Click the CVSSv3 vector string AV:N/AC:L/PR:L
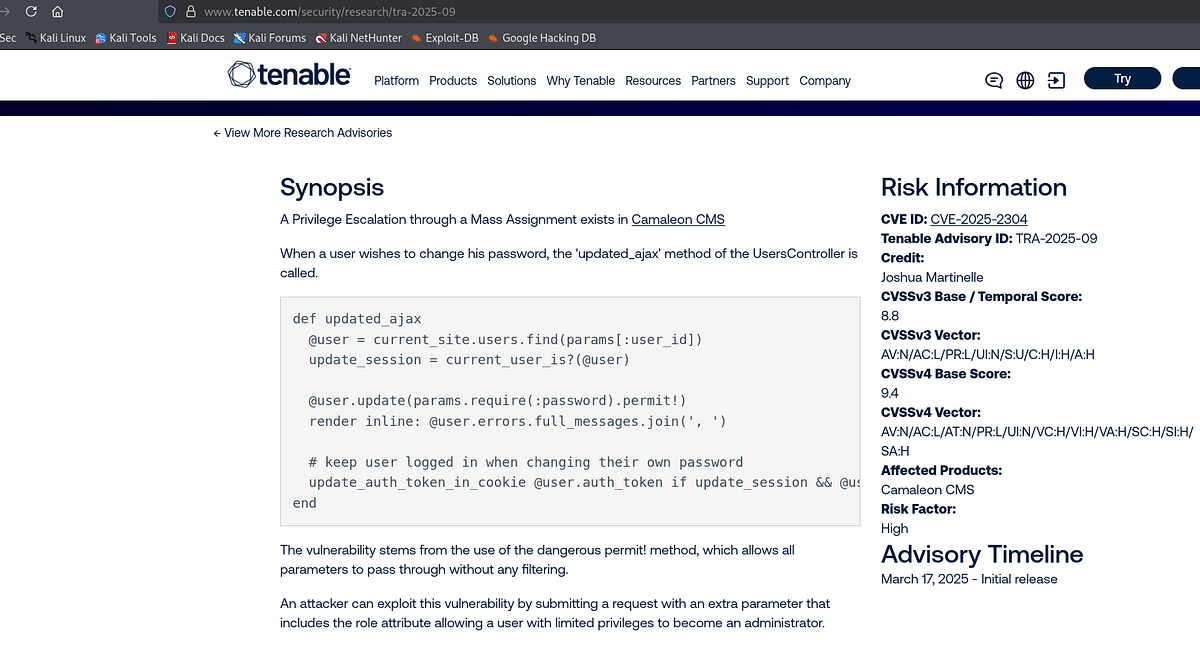This screenshot has width=1200, height=652. pyautogui.click(x=988, y=355)
